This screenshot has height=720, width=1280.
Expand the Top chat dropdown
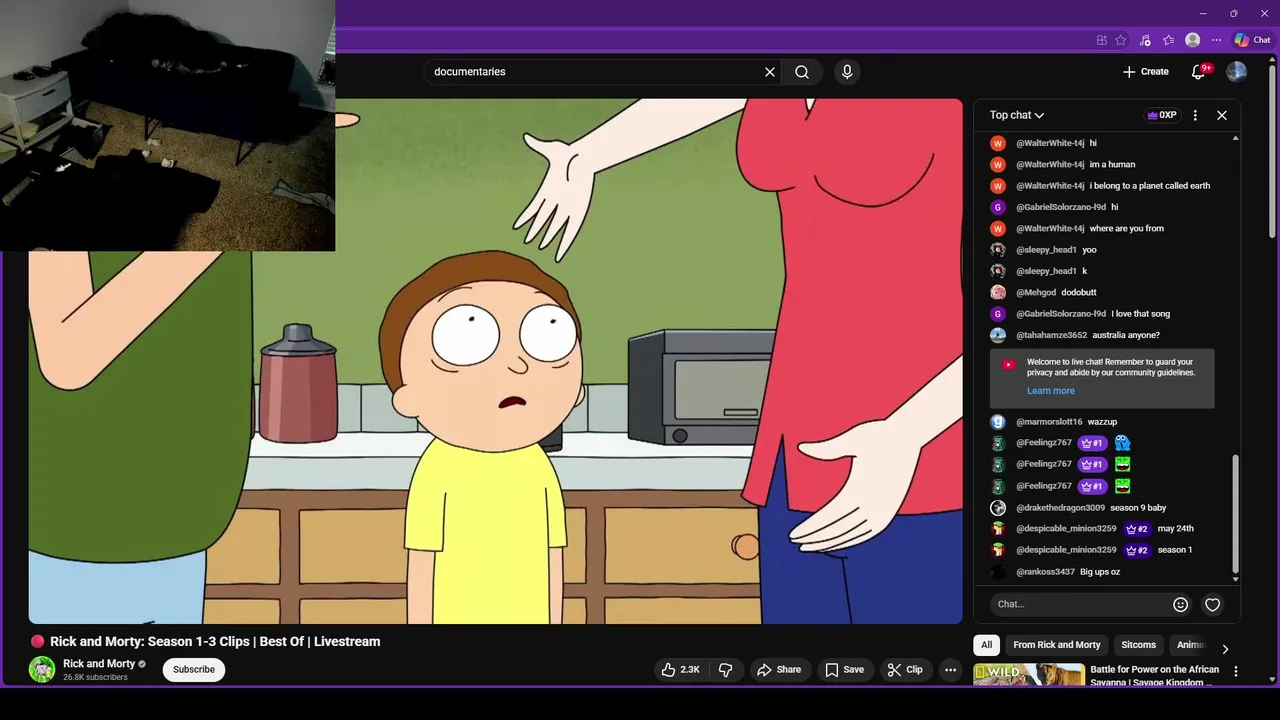1017,115
